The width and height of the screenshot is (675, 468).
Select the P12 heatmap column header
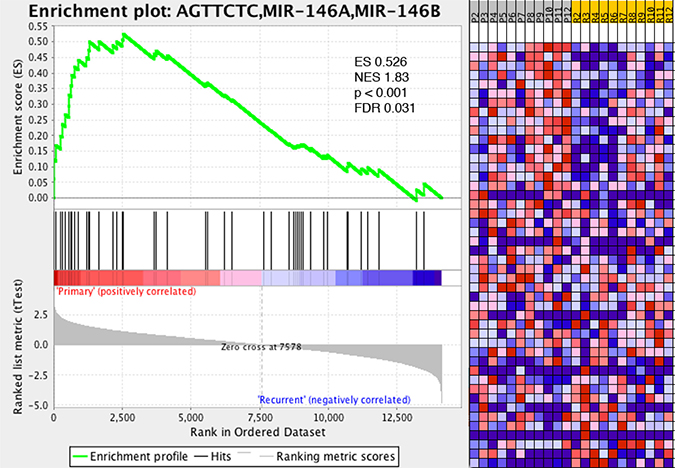tap(567, 17)
